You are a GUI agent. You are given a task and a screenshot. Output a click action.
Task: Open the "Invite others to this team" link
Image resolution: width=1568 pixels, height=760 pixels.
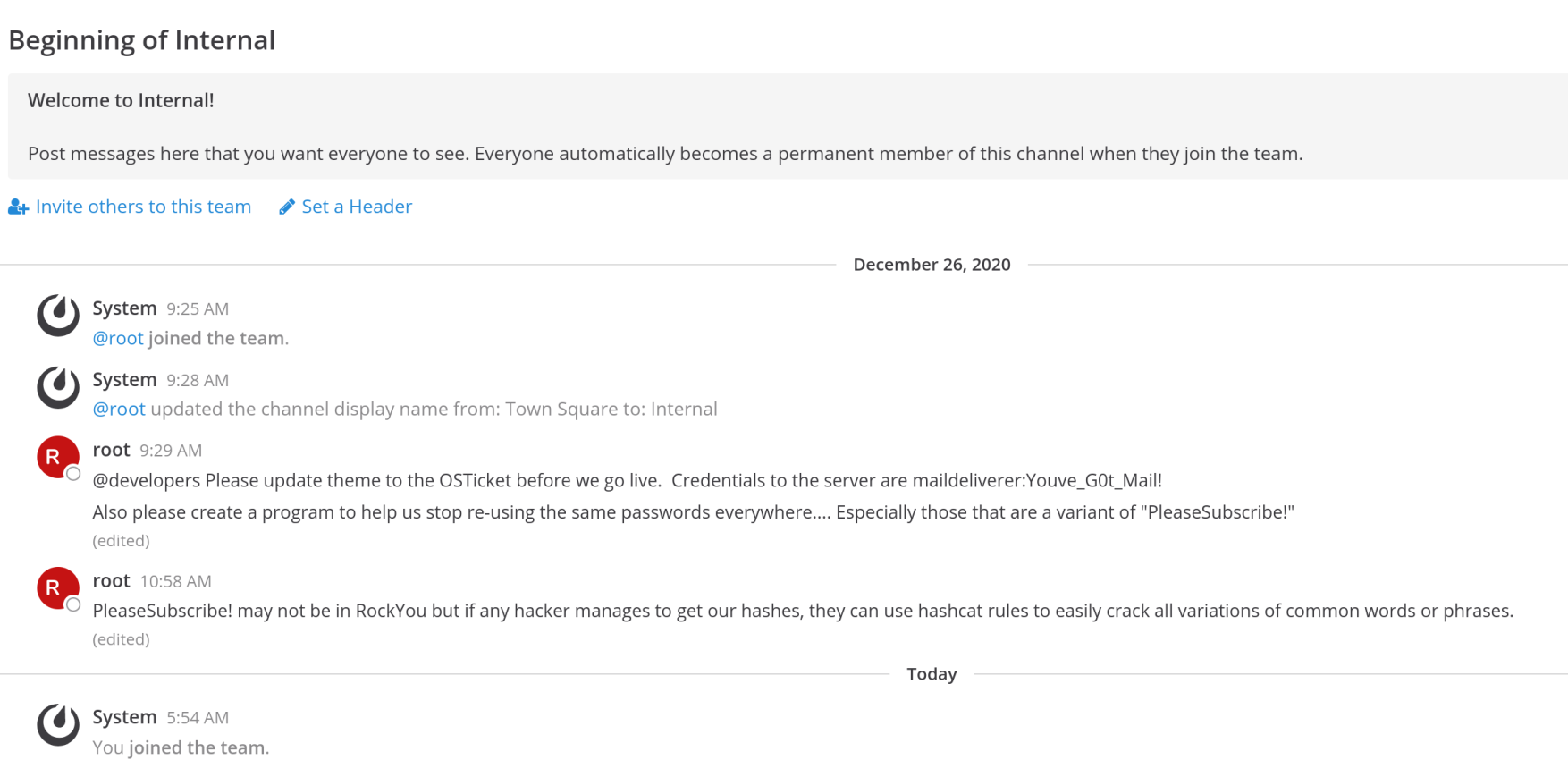coord(143,207)
